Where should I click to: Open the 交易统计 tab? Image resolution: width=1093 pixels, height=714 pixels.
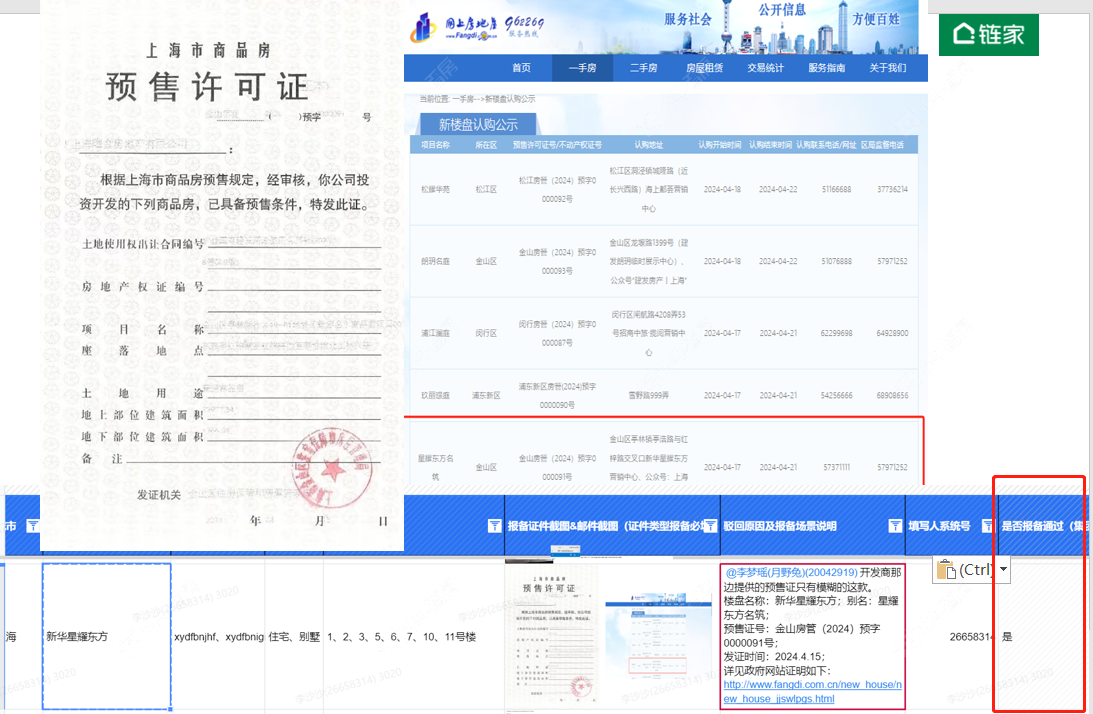[x=767, y=67]
